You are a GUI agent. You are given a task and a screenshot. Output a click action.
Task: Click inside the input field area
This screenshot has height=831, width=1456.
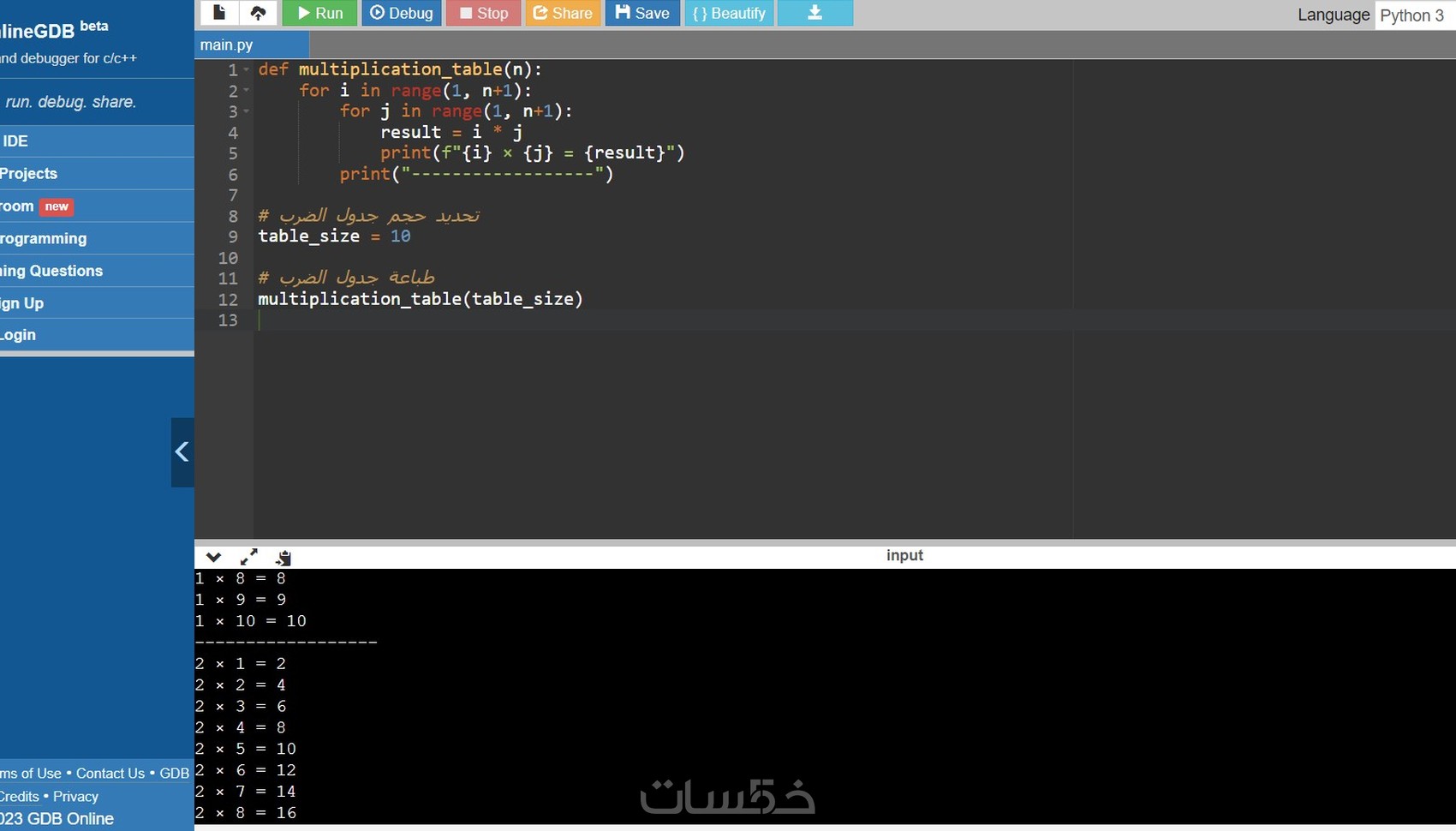[x=904, y=555]
